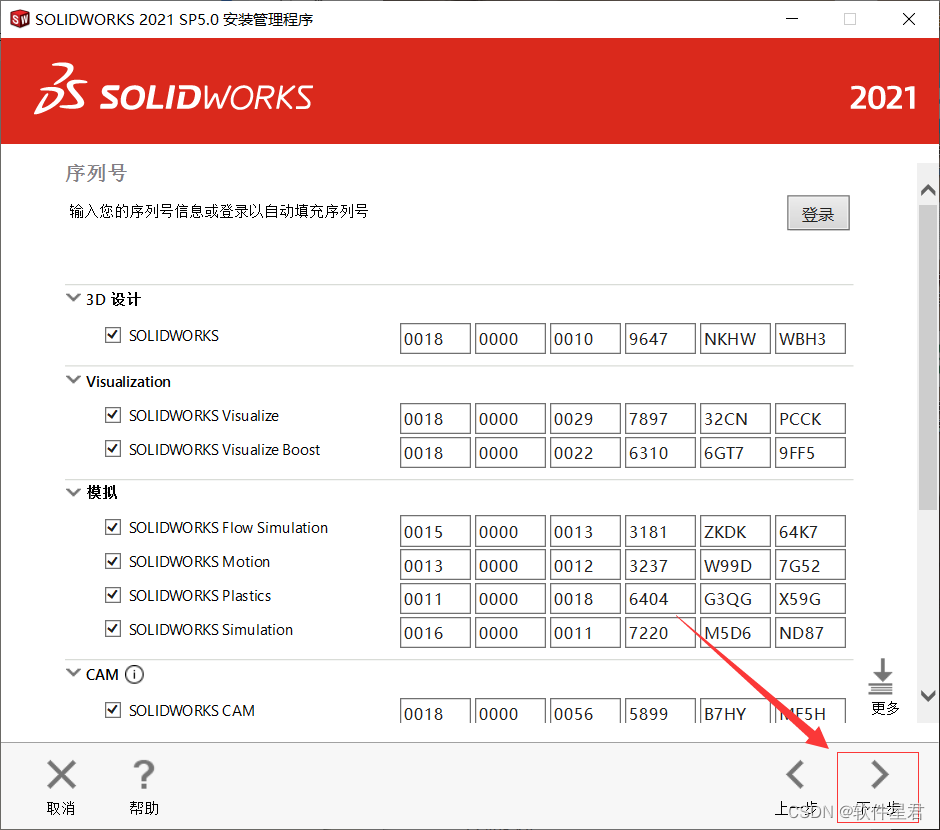The image size is (940, 830).
Task: Collapse the 3D 设计 section
Action: coord(73,298)
